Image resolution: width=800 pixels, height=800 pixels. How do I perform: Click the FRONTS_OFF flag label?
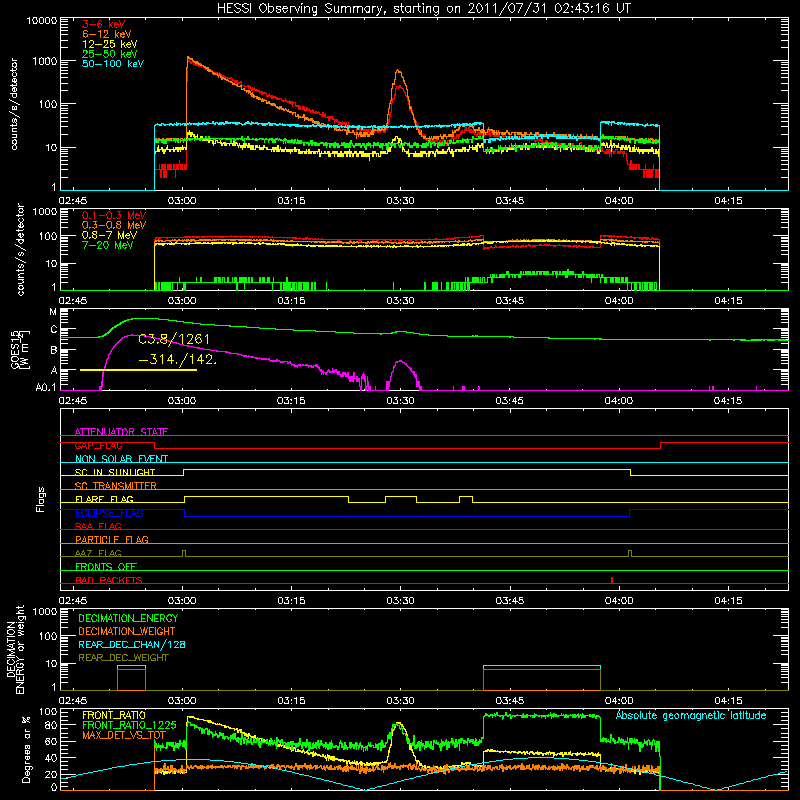pyautogui.click(x=106, y=567)
